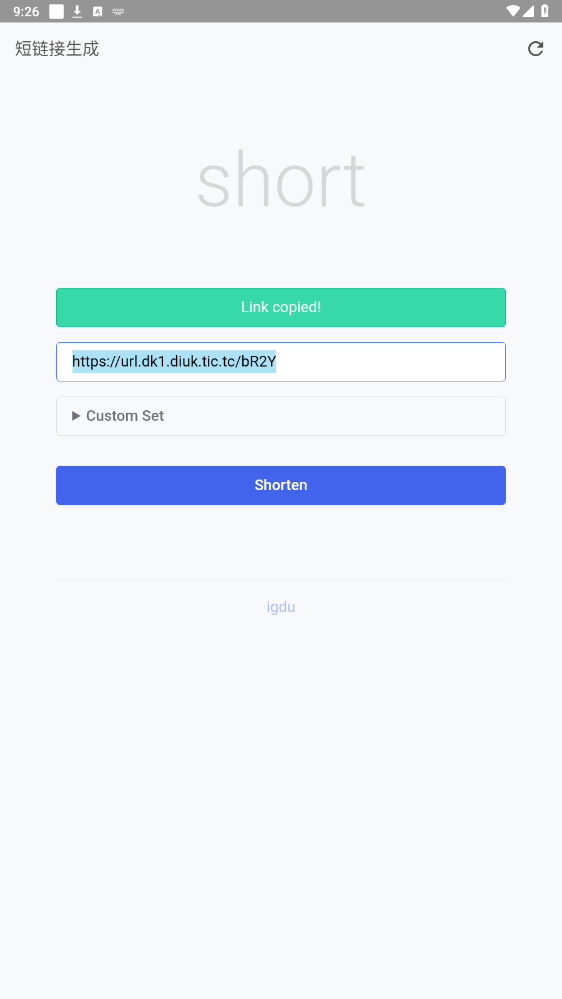Tap the 9:26 clock in status bar
The image size is (562, 999).
[x=26, y=11]
